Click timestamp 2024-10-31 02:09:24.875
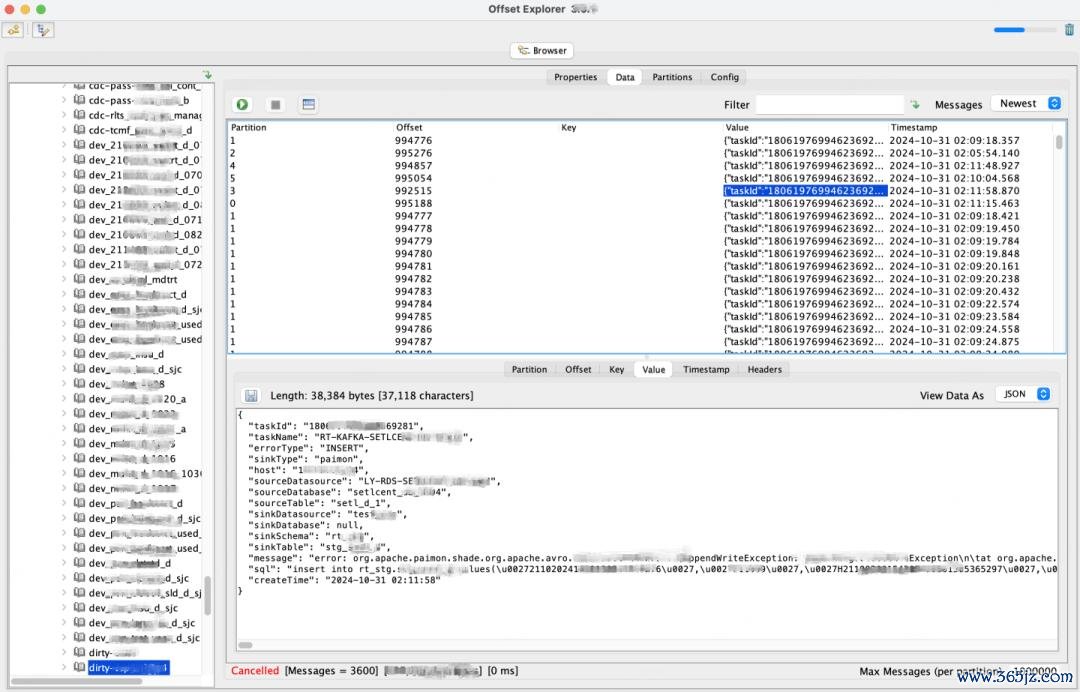The width and height of the screenshot is (1080, 692). tap(954, 342)
